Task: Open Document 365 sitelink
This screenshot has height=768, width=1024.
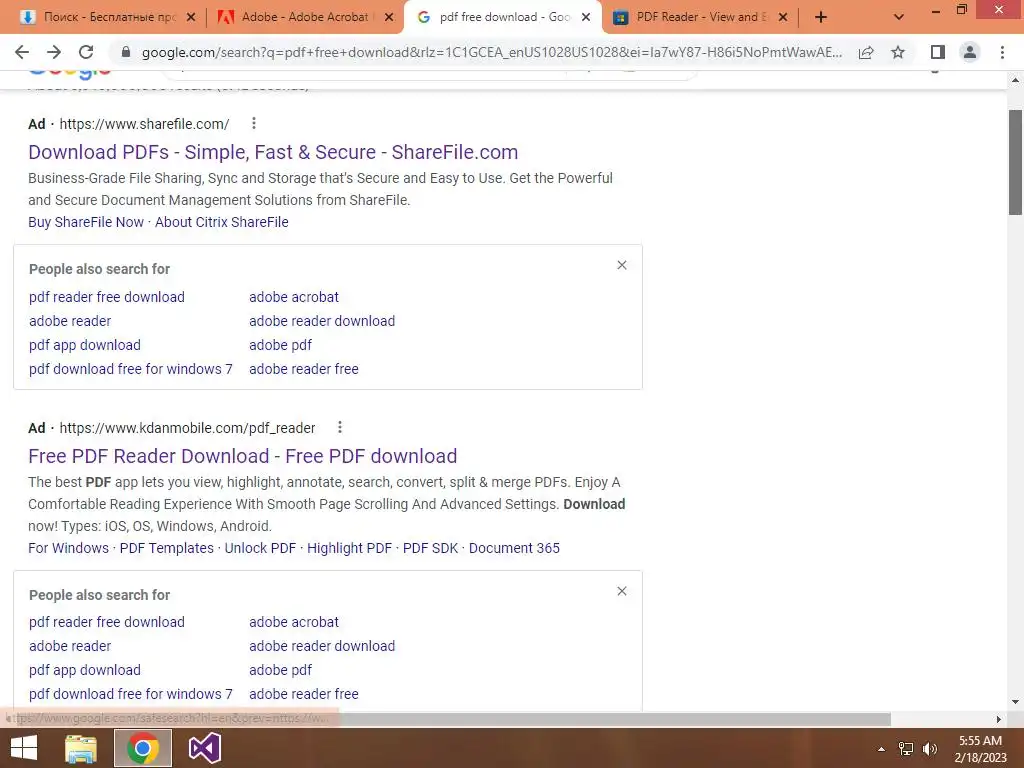Action: click(x=514, y=548)
